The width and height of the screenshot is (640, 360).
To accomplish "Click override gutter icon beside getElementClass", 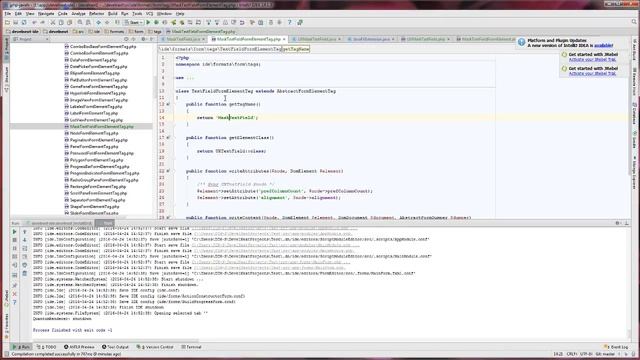I will (168, 138).
